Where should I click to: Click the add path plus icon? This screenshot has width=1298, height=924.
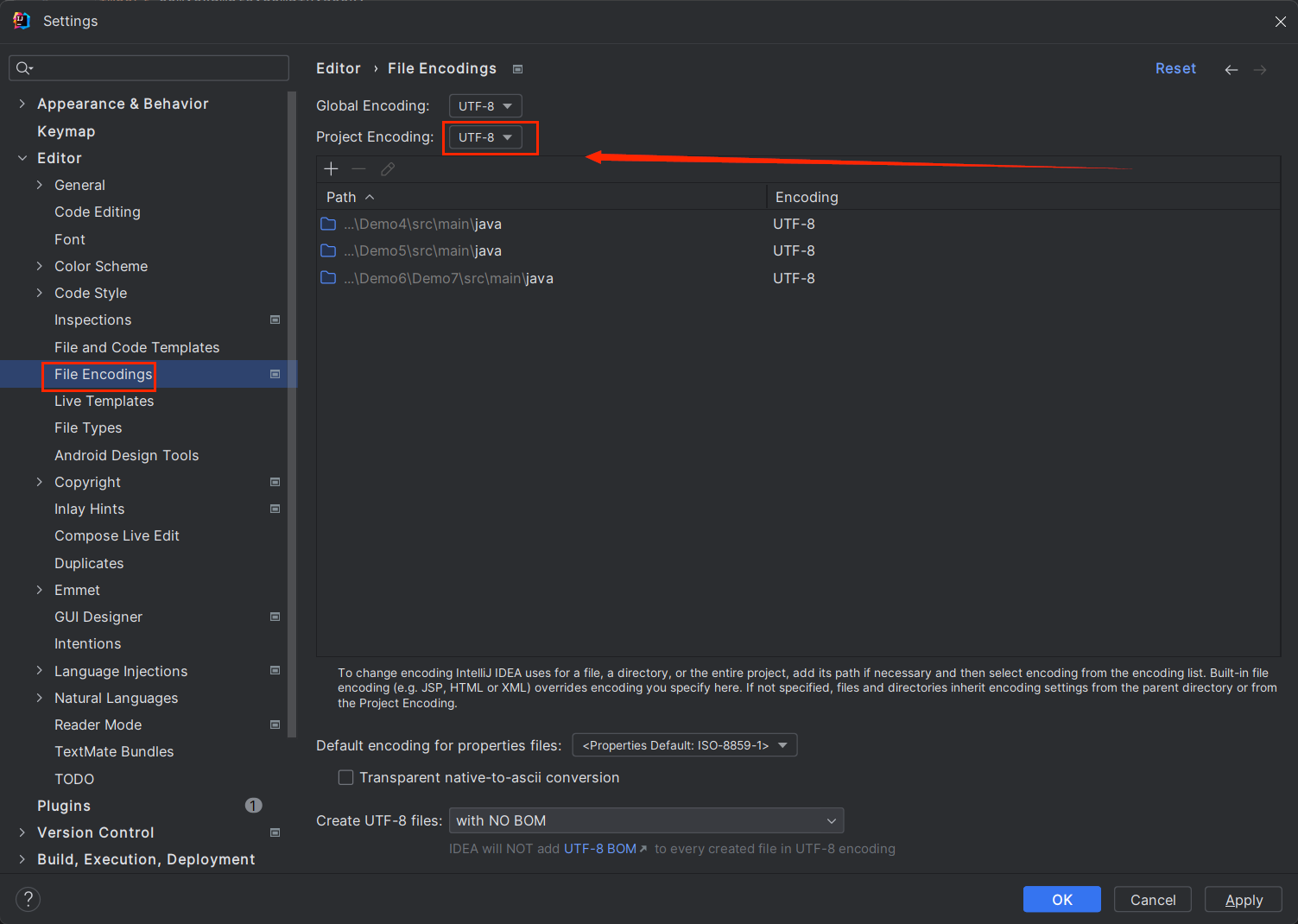(331, 169)
